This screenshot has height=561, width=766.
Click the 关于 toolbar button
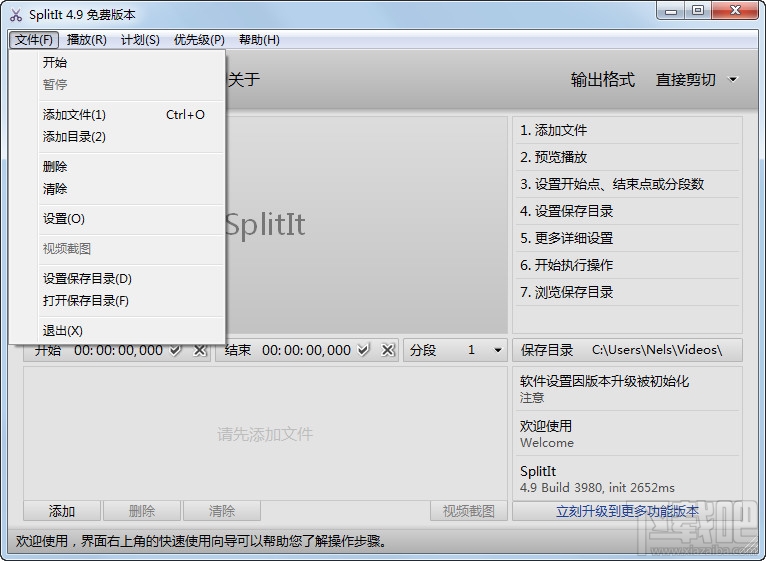pyautogui.click(x=243, y=79)
